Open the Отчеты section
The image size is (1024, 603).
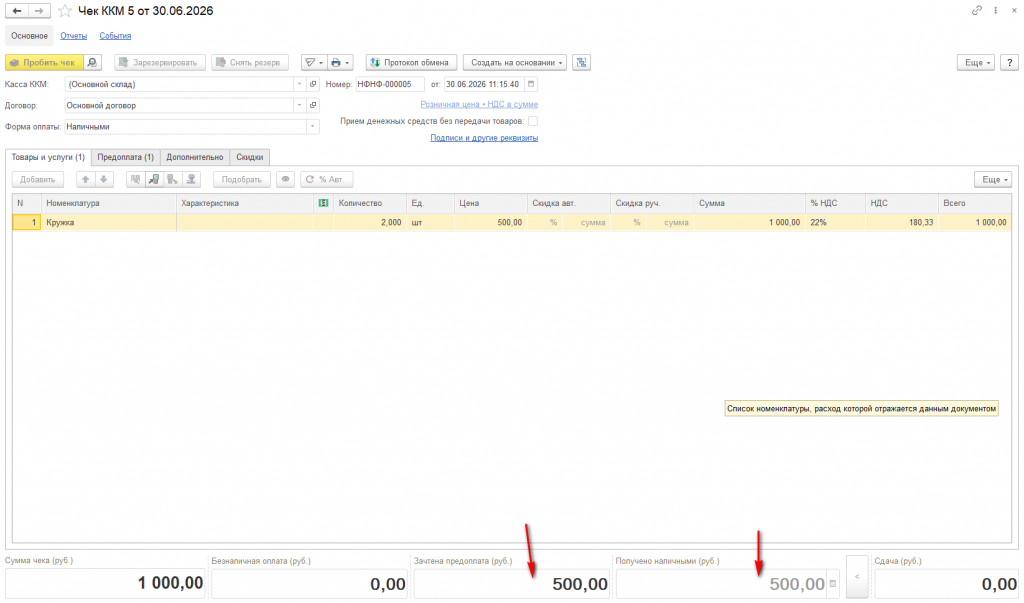tap(74, 36)
